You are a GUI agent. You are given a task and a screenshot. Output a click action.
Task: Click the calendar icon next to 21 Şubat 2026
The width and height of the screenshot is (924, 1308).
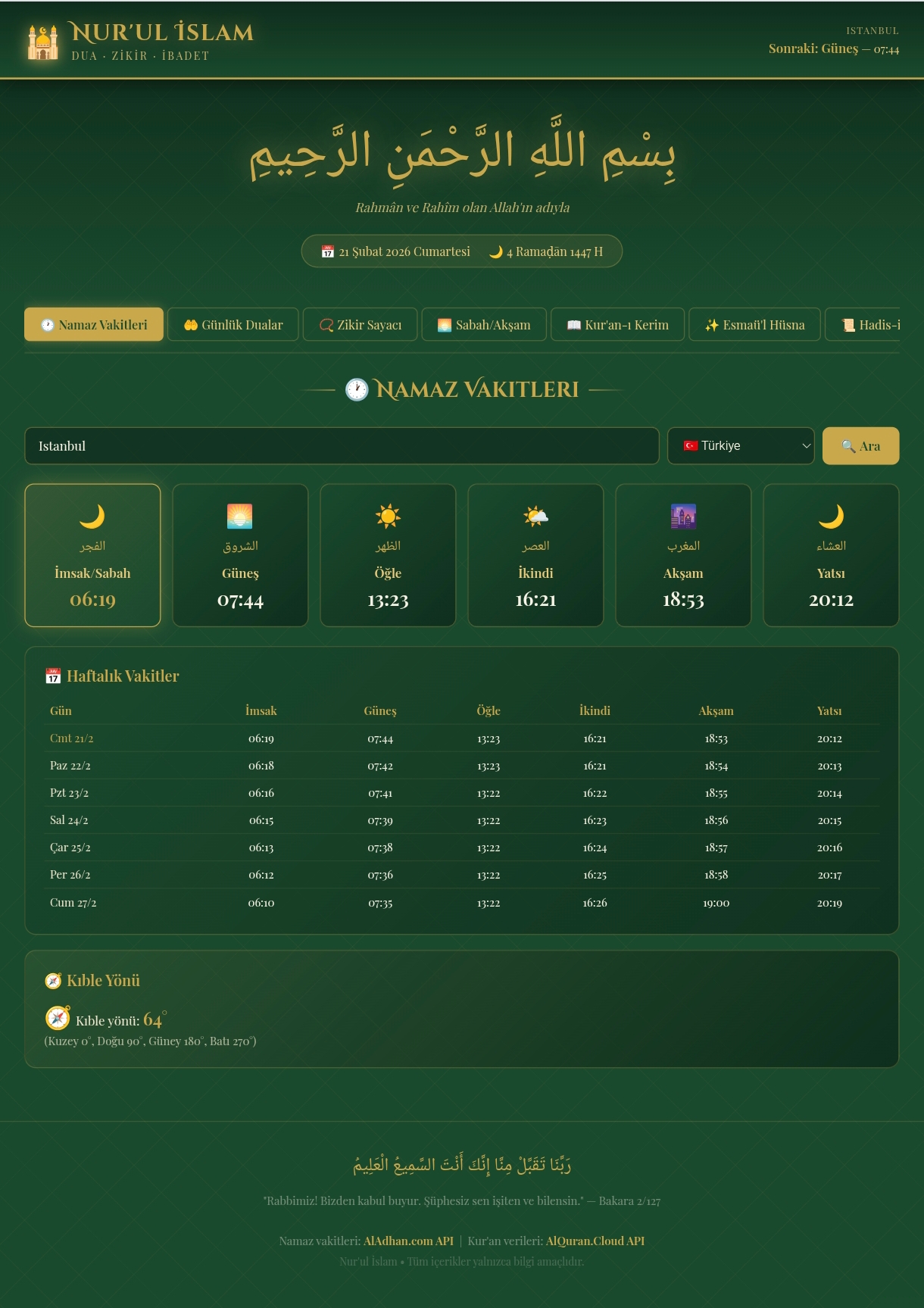pyautogui.click(x=328, y=251)
